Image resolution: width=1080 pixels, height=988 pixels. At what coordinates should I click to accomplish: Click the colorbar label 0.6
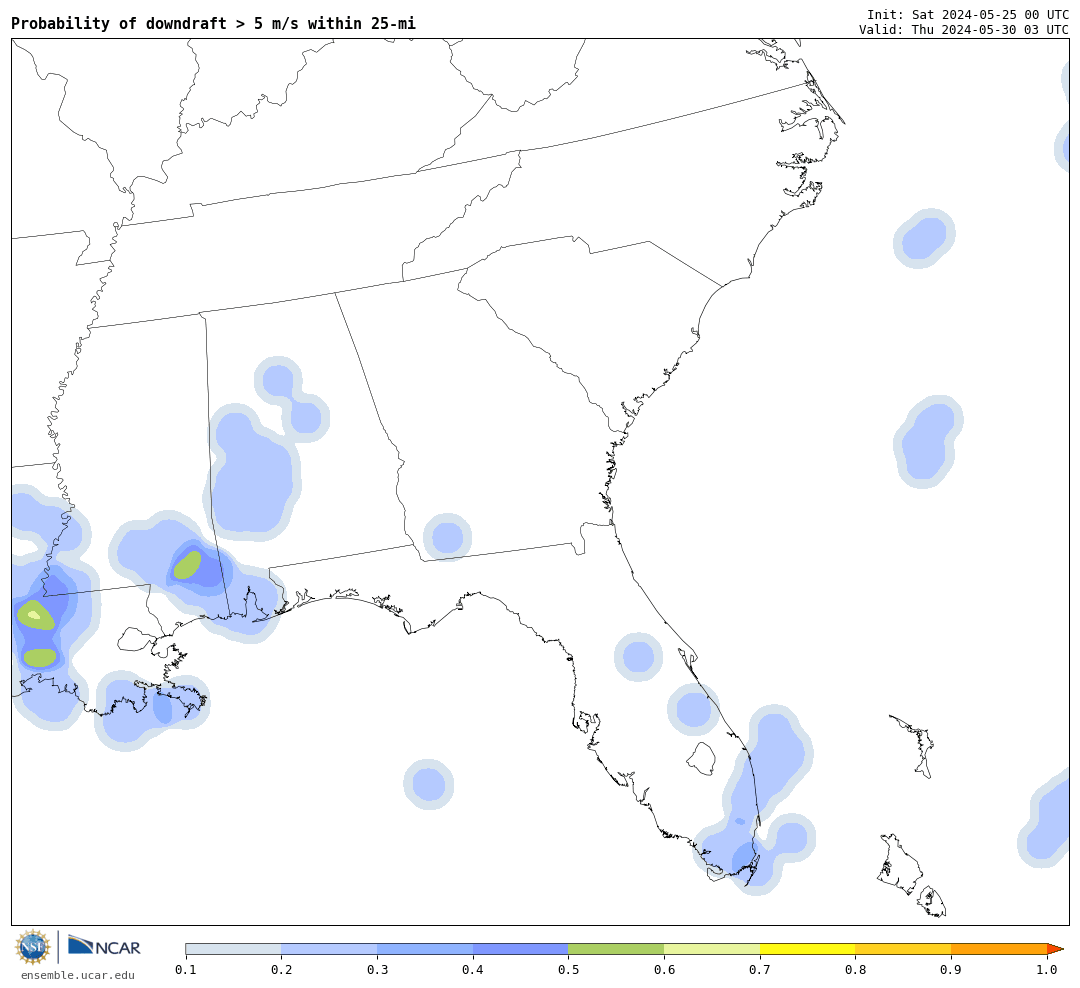[664, 970]
